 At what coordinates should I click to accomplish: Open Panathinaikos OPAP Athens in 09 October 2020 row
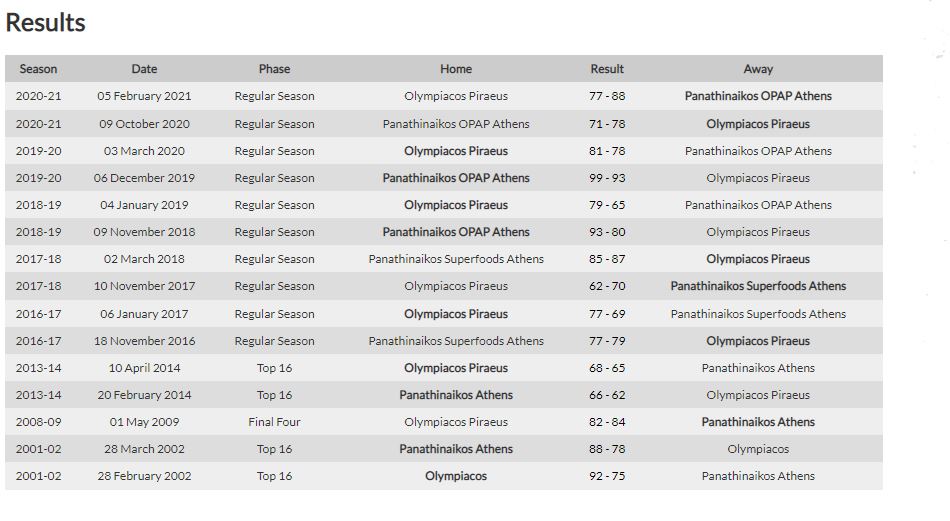click(x=456, y=124)
